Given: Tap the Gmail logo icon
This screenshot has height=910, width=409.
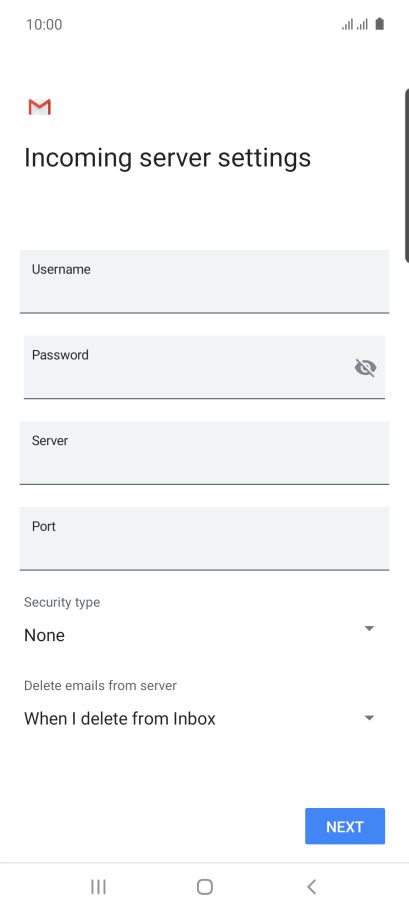Looking at the screenshot, I should [39, 107].
